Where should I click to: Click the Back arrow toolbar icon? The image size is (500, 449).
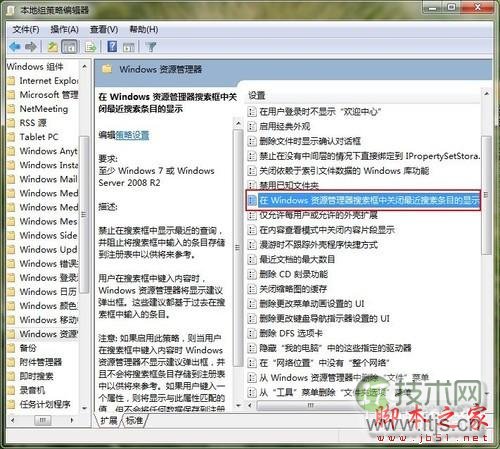15,47
